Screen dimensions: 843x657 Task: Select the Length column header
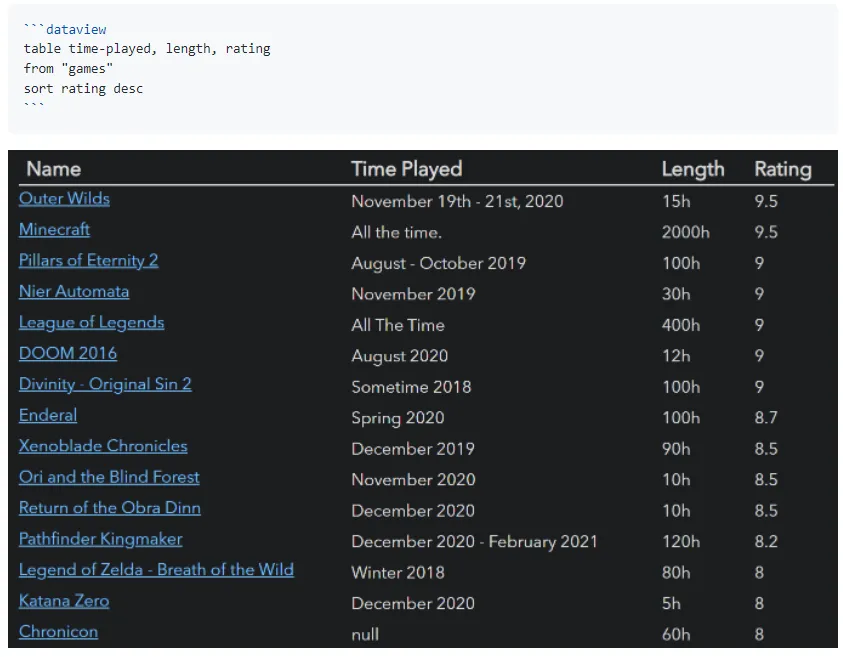[692, 169]
